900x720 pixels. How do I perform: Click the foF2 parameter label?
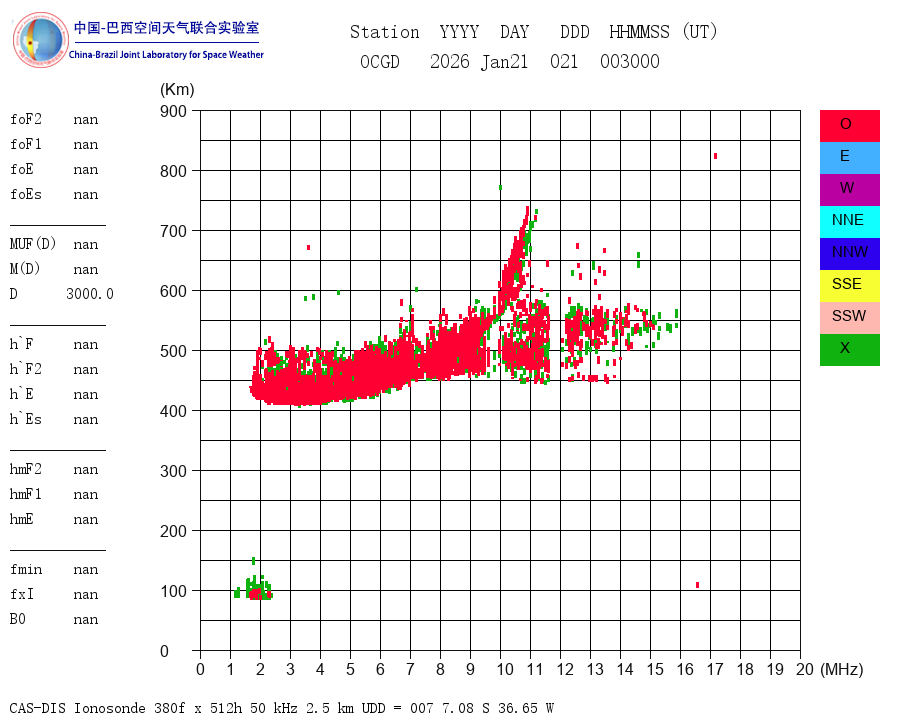click(x=26, y=119)
